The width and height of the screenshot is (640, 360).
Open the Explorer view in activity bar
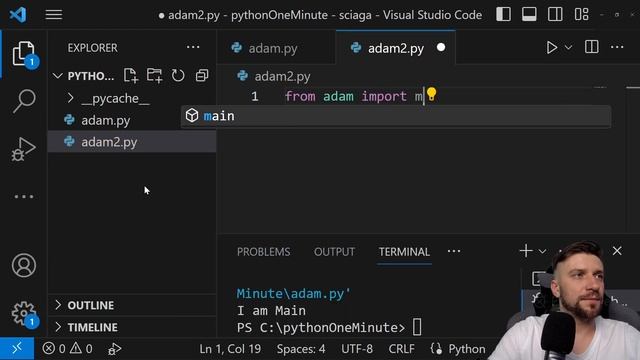[24, 53]
